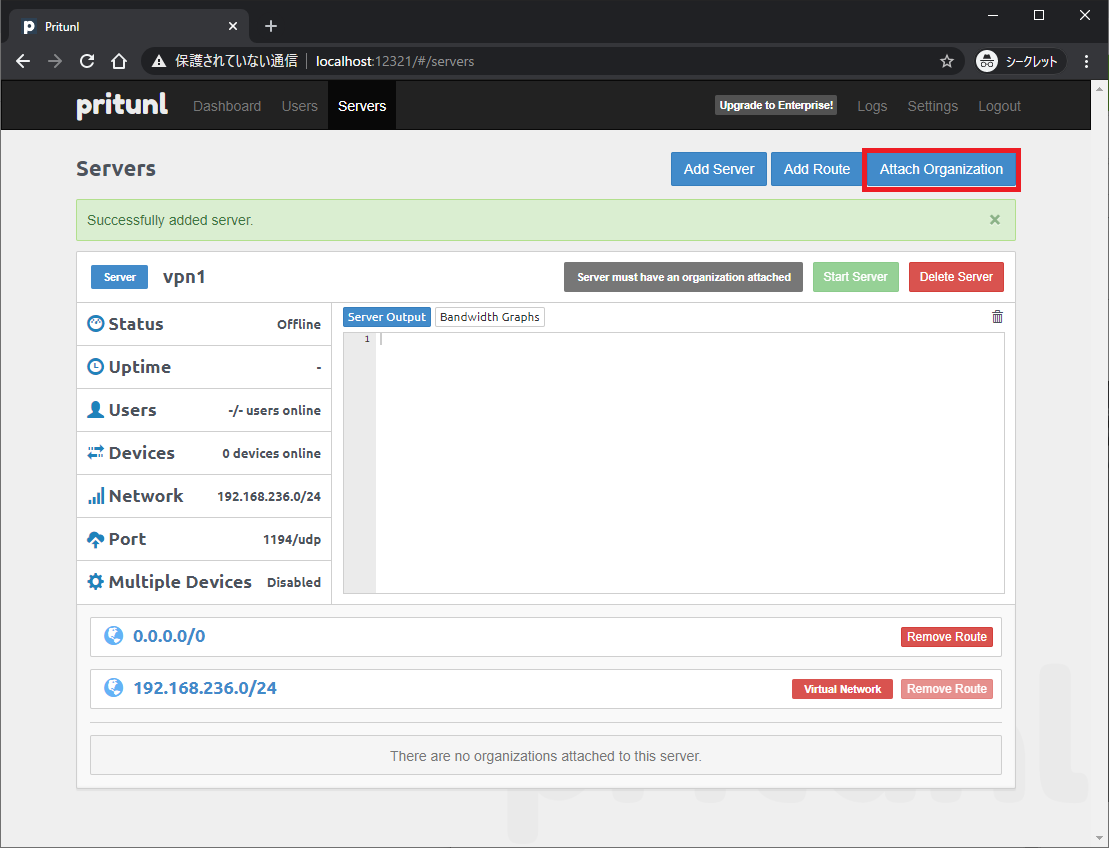Open the Dashboard page
The image size is (1109, 848).
227,105
